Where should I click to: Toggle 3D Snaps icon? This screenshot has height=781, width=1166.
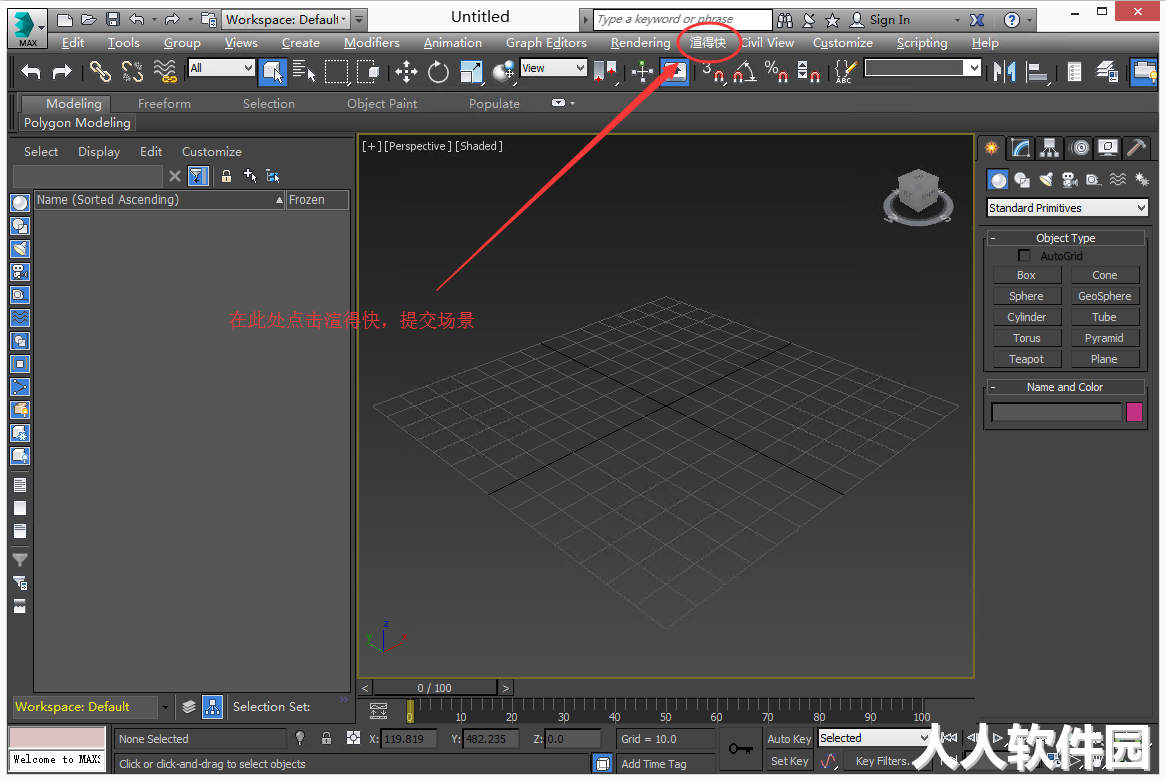pyautogui.click(x=714, y=71)
